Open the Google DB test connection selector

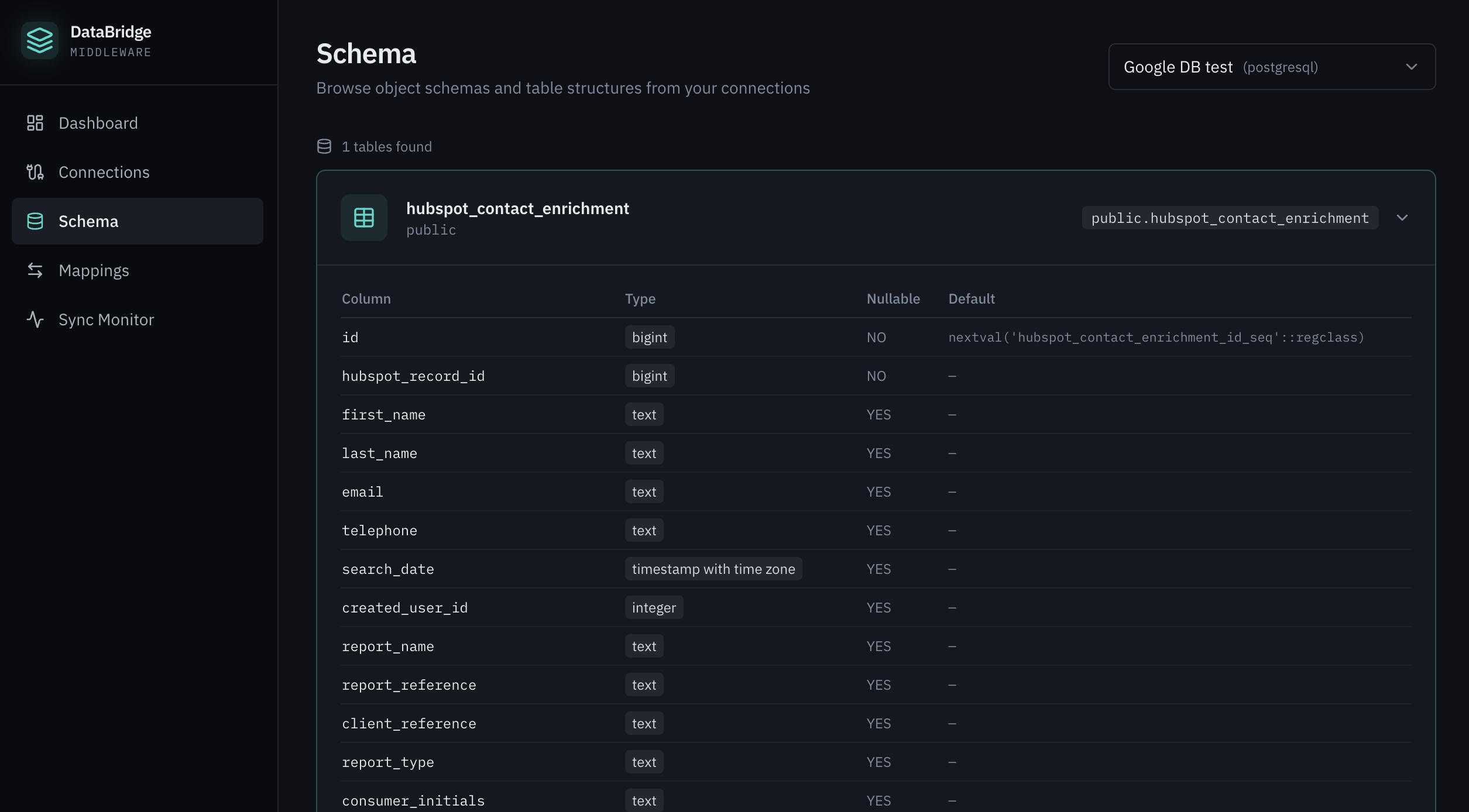pos(1270,66)
